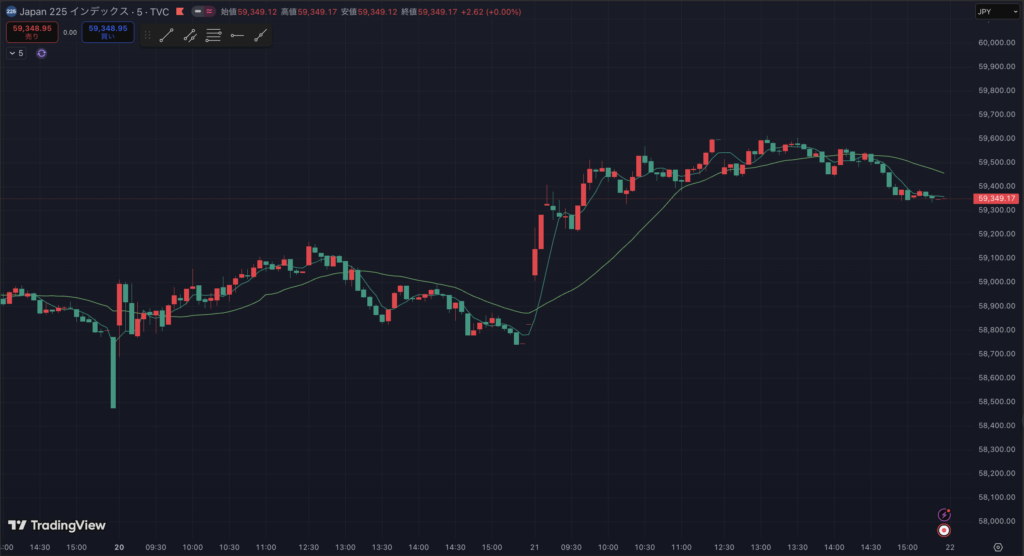This screenshot has width=1024, height=556.
Task: Open chart settings hexagon gear icon
Action: click(997, 548)
